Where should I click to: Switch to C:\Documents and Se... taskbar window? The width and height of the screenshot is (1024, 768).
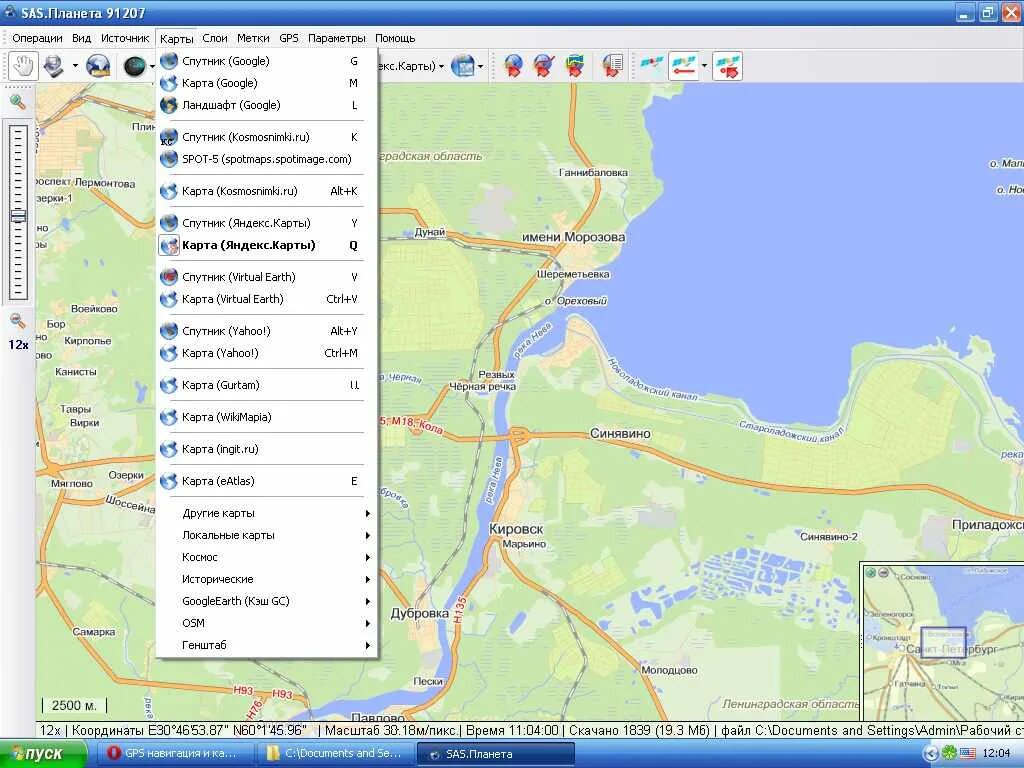(335, 754)
